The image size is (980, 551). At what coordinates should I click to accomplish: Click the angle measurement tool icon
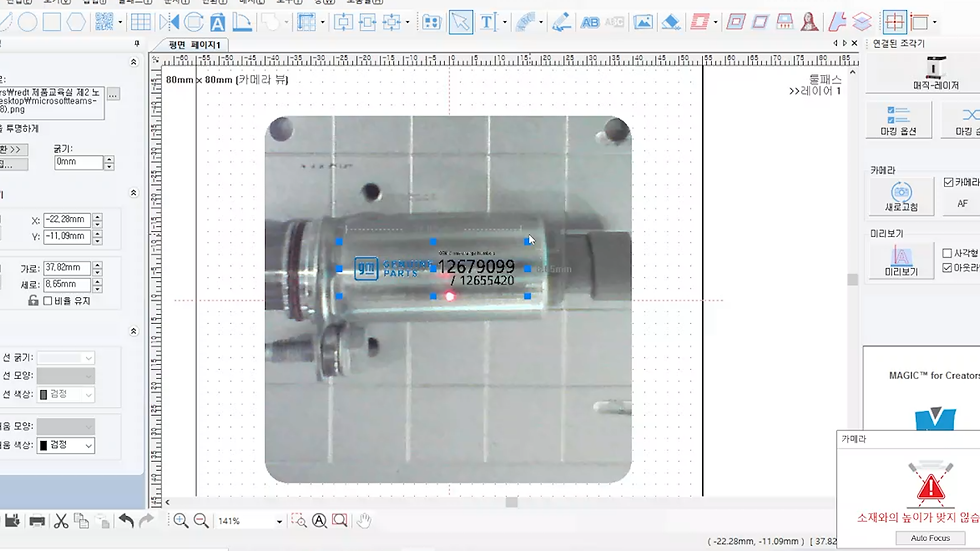(242, 22)
